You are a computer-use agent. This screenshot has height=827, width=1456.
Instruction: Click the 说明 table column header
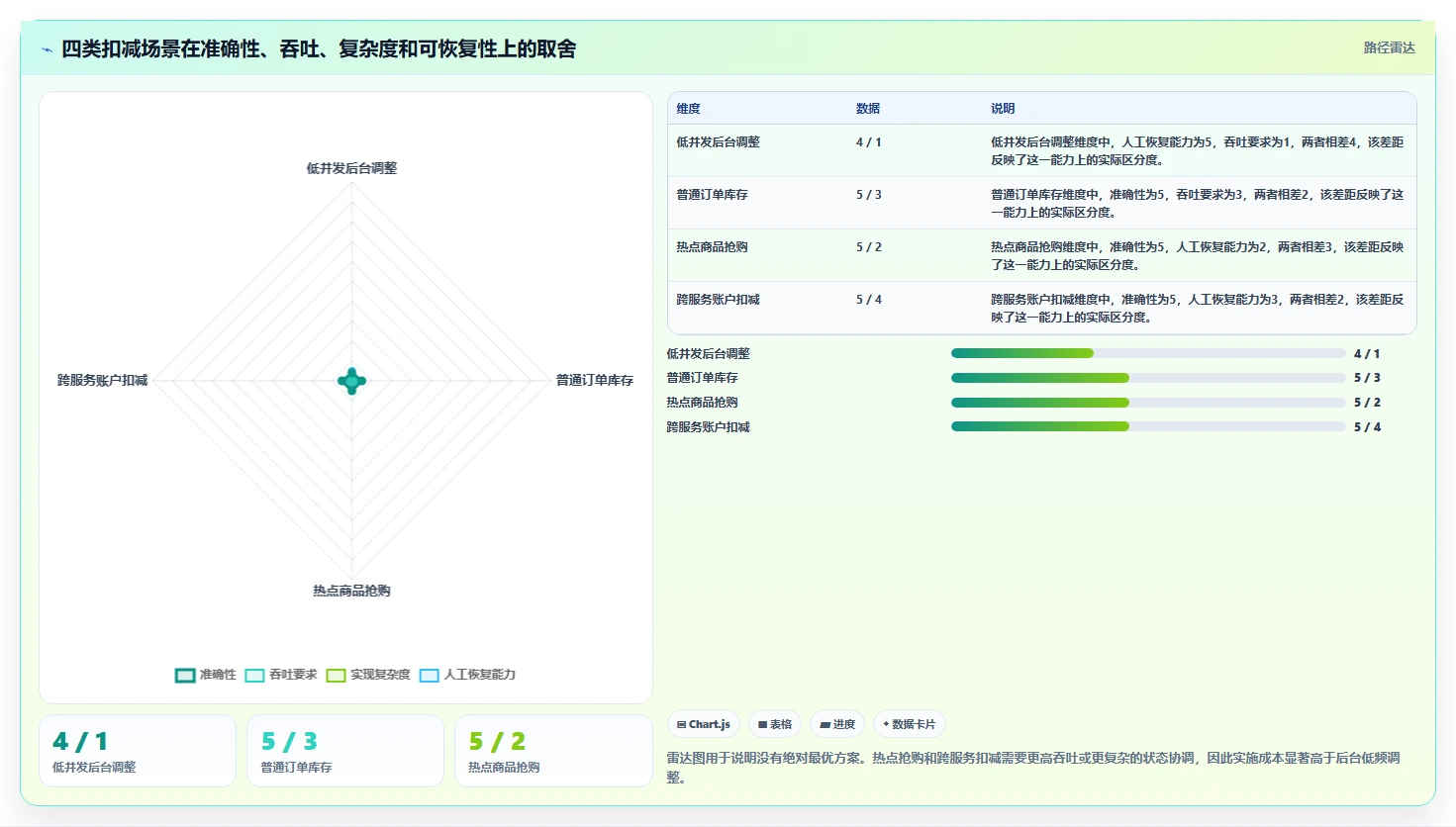1003,109
